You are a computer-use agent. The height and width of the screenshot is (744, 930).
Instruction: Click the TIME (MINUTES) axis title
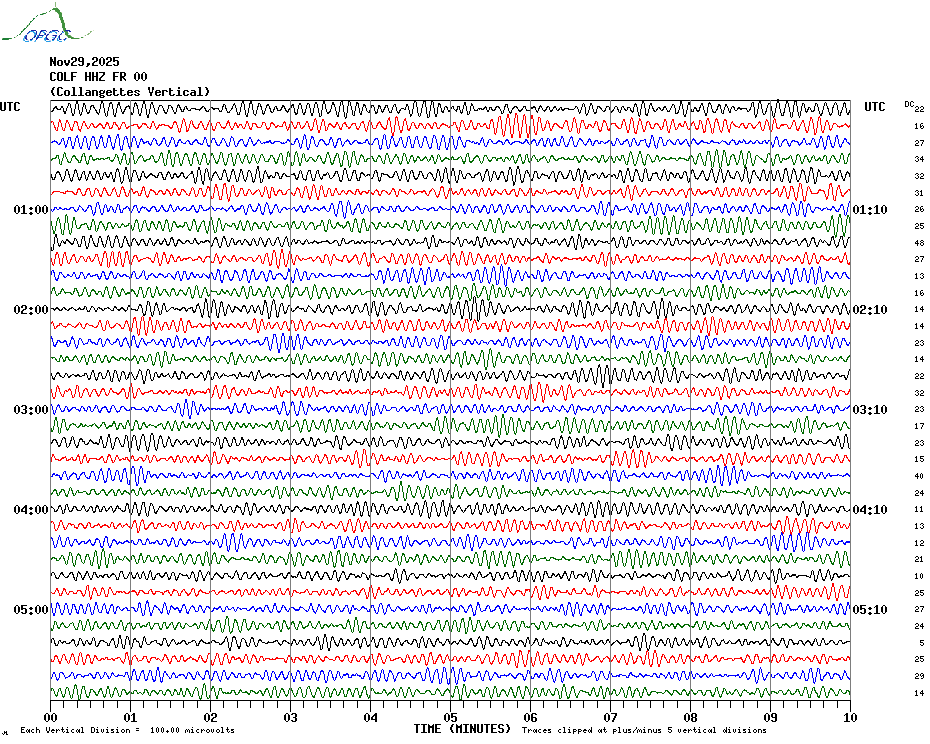[x=462, y=729]
